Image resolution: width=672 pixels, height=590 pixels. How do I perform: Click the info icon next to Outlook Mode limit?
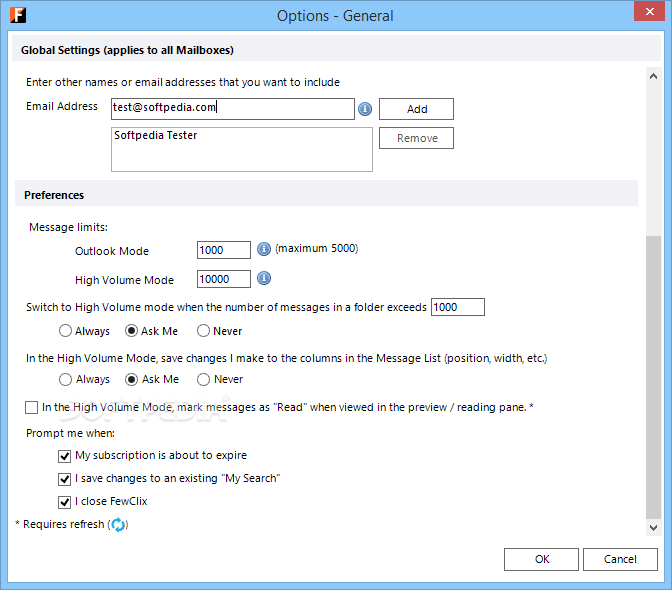click(x=264, y=249)
